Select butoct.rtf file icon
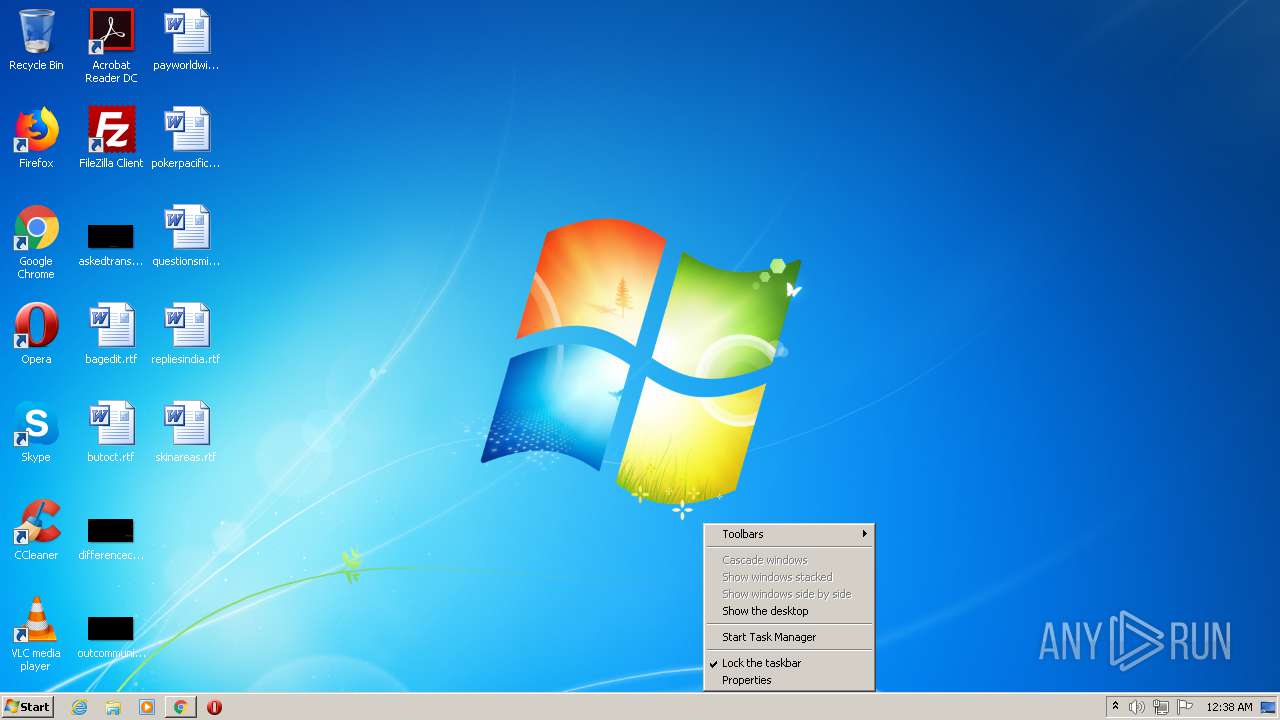Screen dimensions: 1280x720 click(x=111, y=432)
